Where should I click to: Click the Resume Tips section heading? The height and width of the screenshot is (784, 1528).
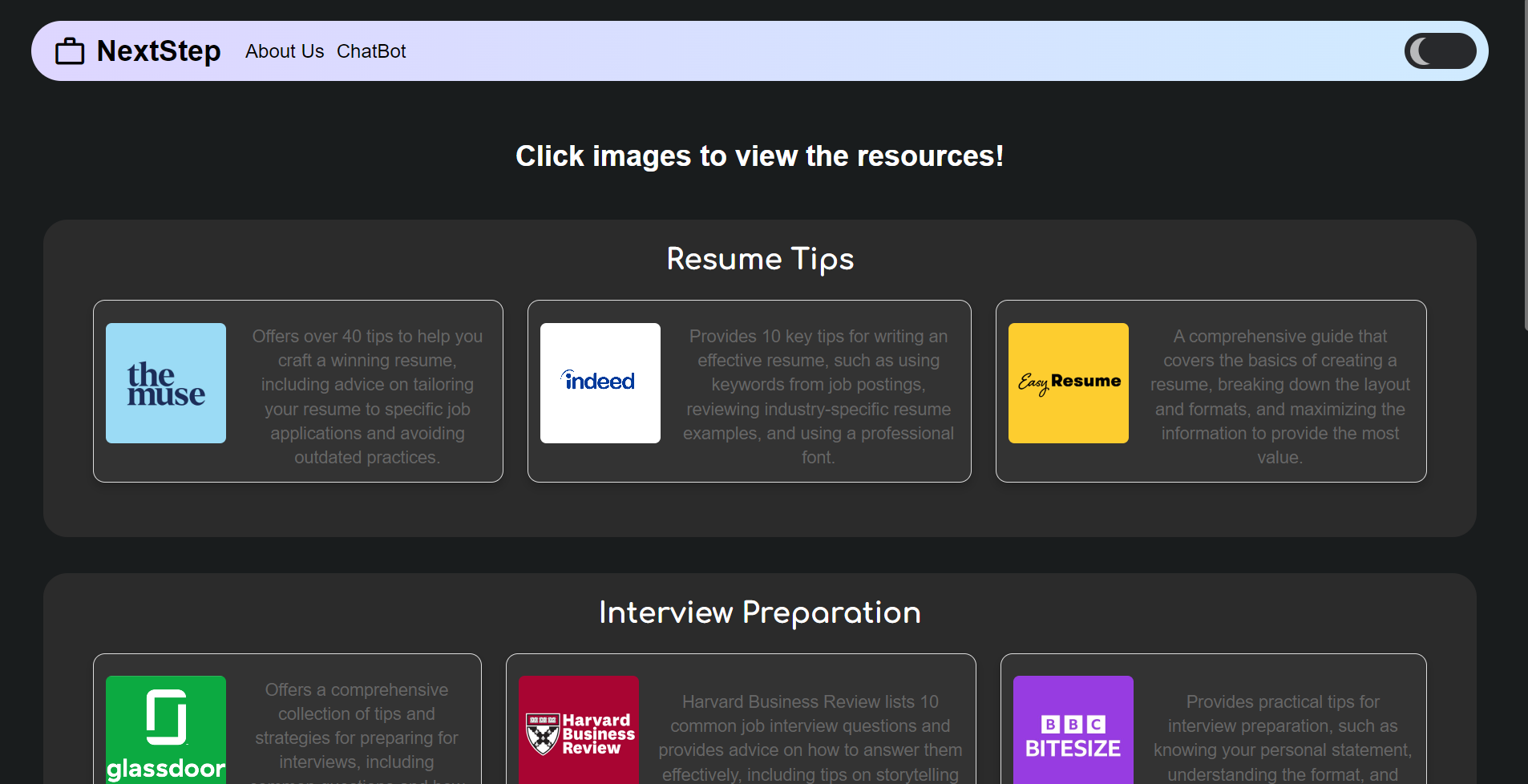tap(760, 259)
